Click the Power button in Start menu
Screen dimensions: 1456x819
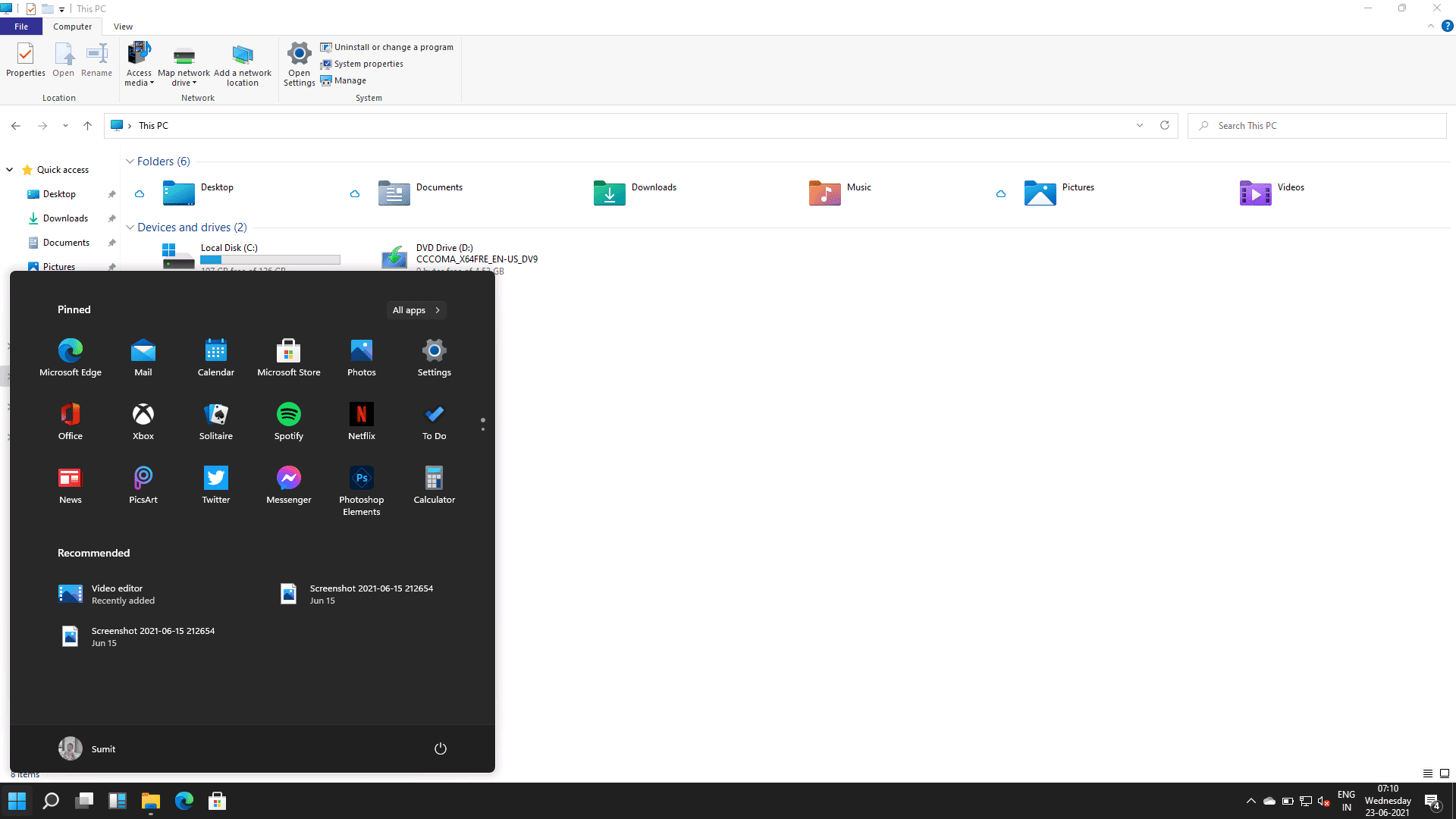pyautogui.click(x=440, y=748)
